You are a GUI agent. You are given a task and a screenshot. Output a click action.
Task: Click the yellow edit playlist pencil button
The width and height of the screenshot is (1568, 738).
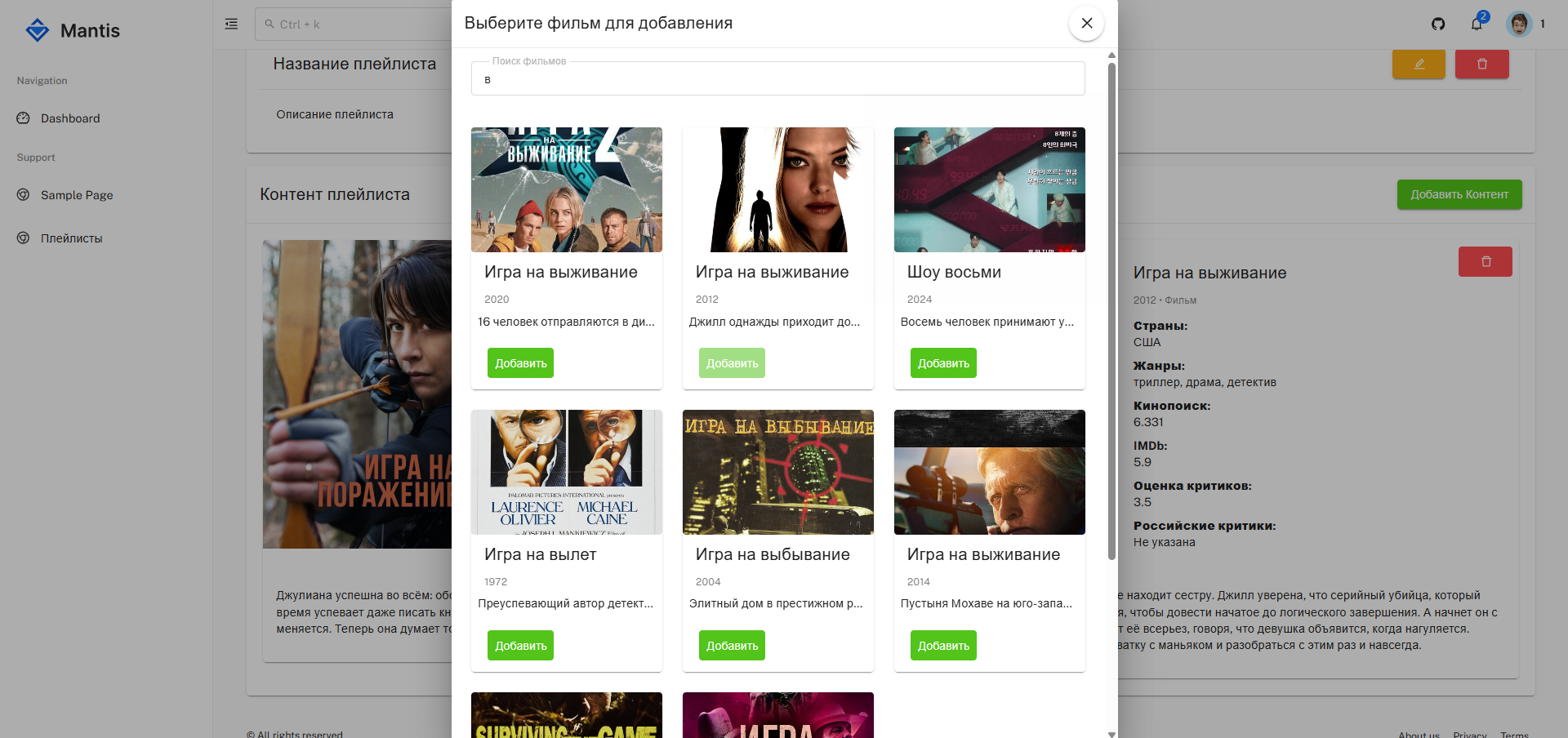point(1419,64)
